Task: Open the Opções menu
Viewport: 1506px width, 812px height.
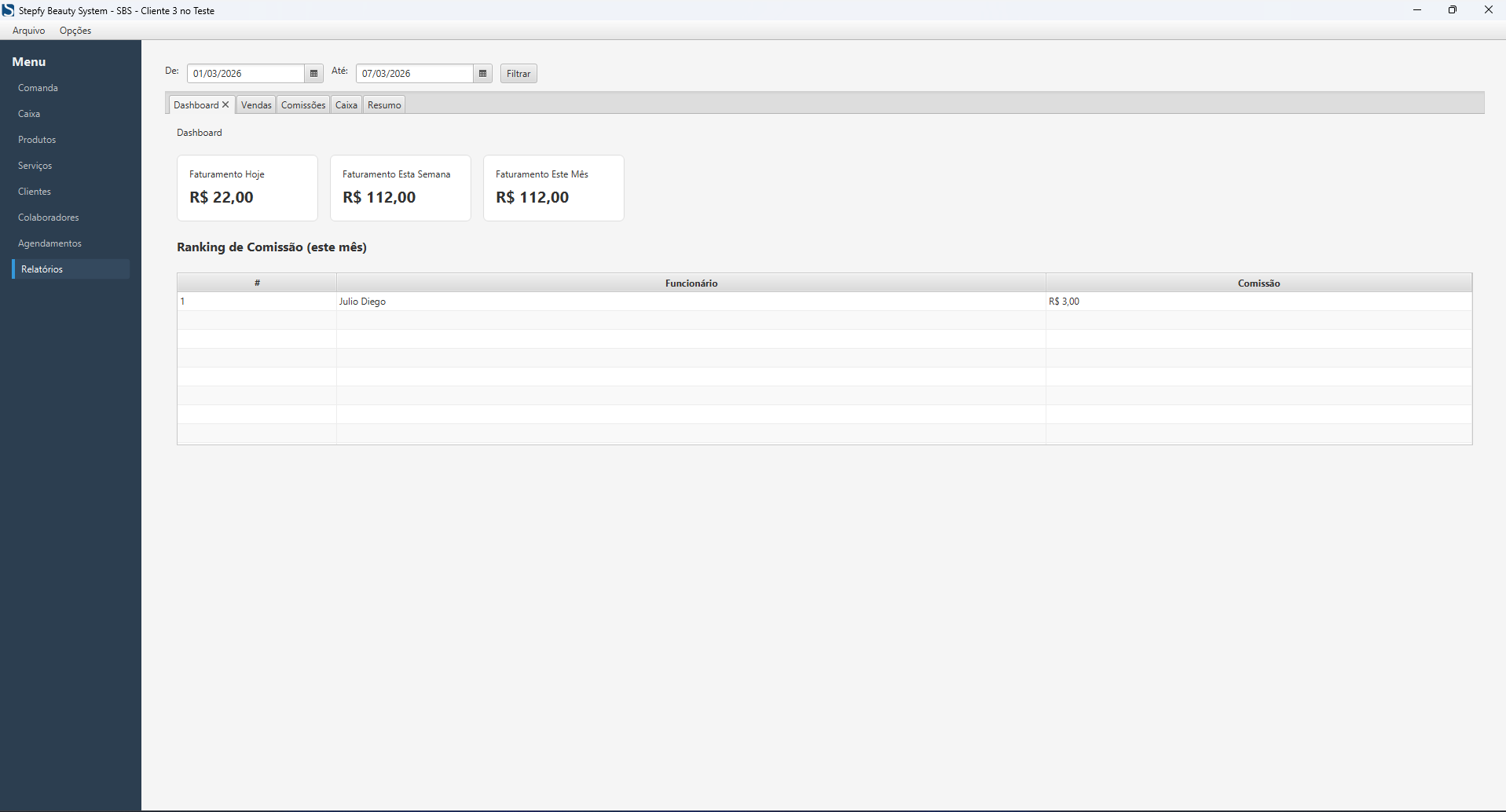Action: point(75,31)
